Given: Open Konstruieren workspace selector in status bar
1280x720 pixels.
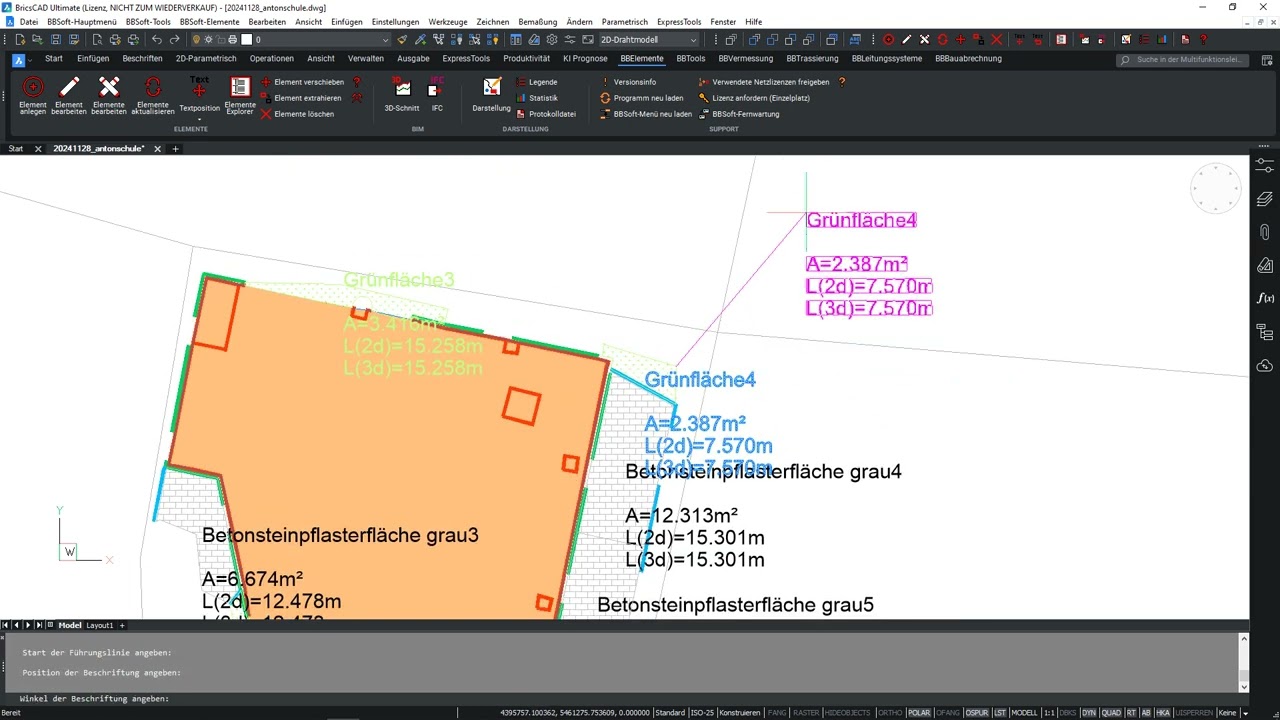Looking at the screenshot, I should (x=741, y=713).
